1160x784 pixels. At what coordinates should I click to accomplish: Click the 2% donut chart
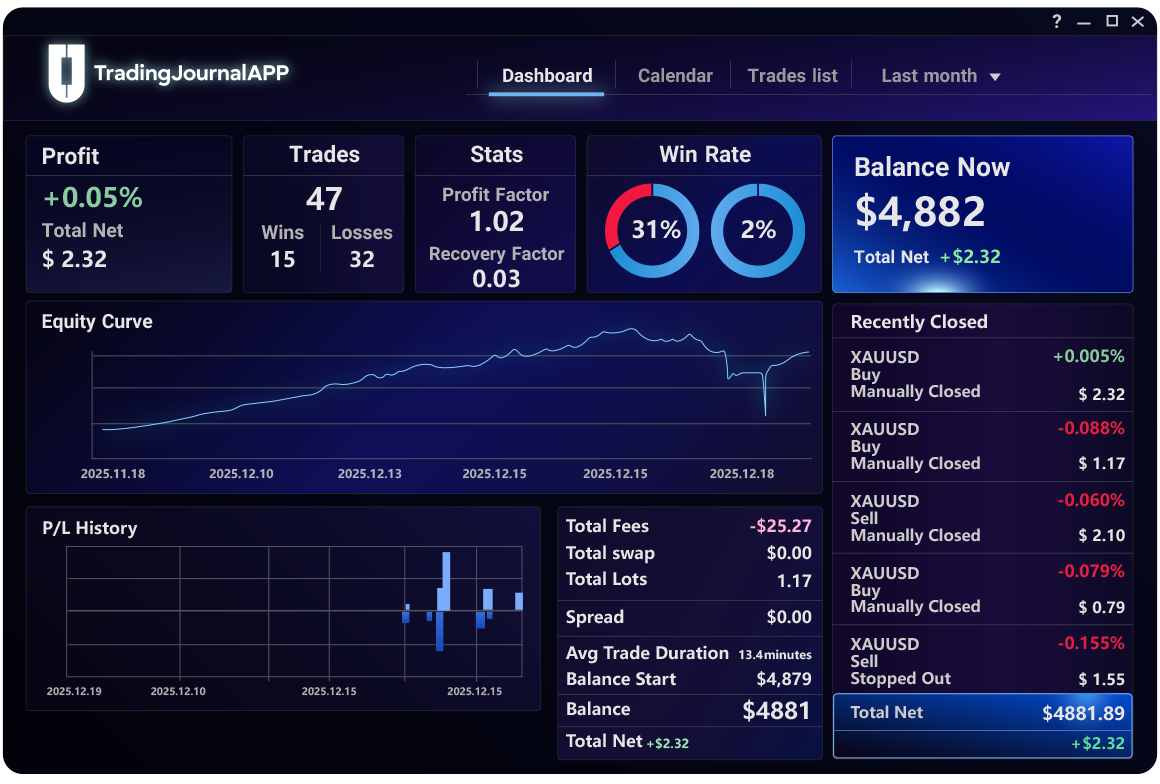(x=758, y=230)
